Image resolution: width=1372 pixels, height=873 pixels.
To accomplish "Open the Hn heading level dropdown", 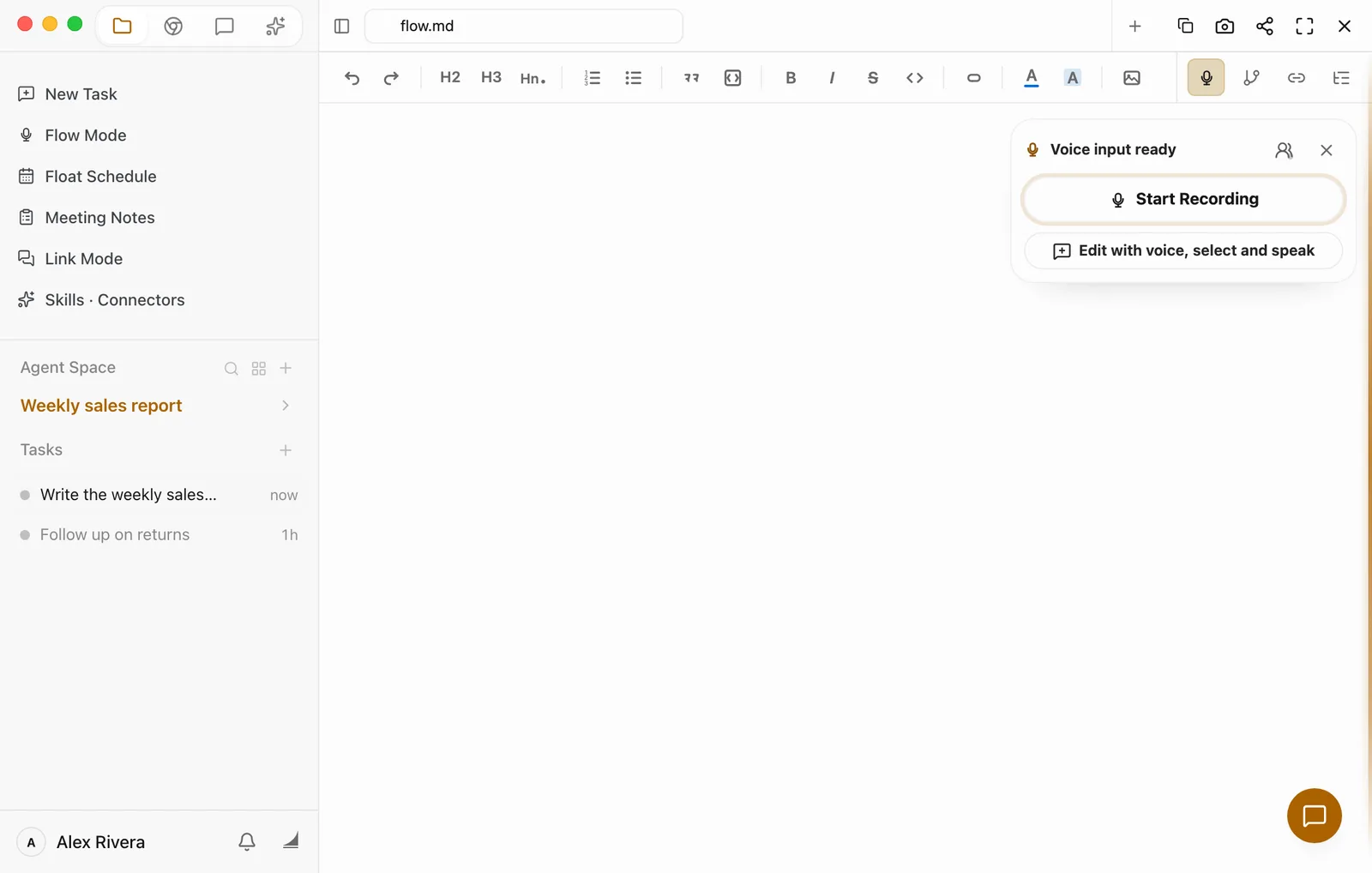I will [533, 78].
